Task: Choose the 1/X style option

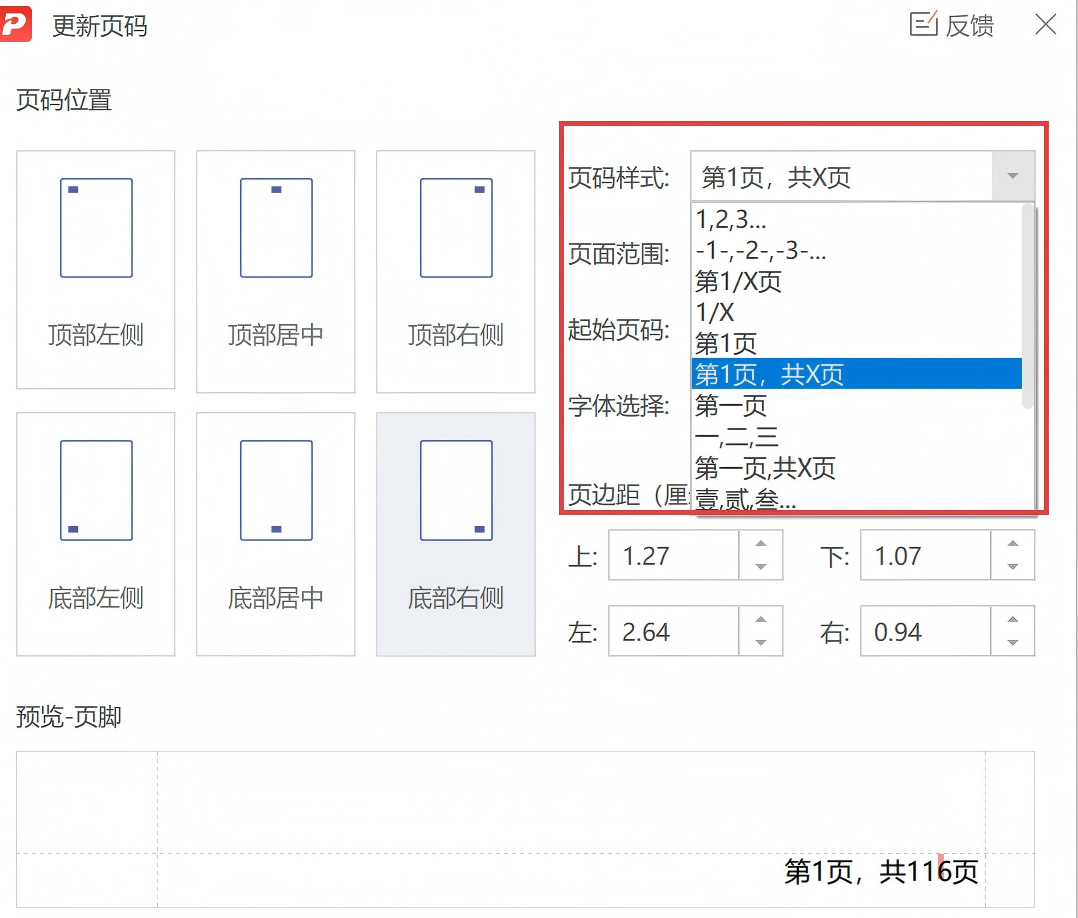Action: pos(857,313)
